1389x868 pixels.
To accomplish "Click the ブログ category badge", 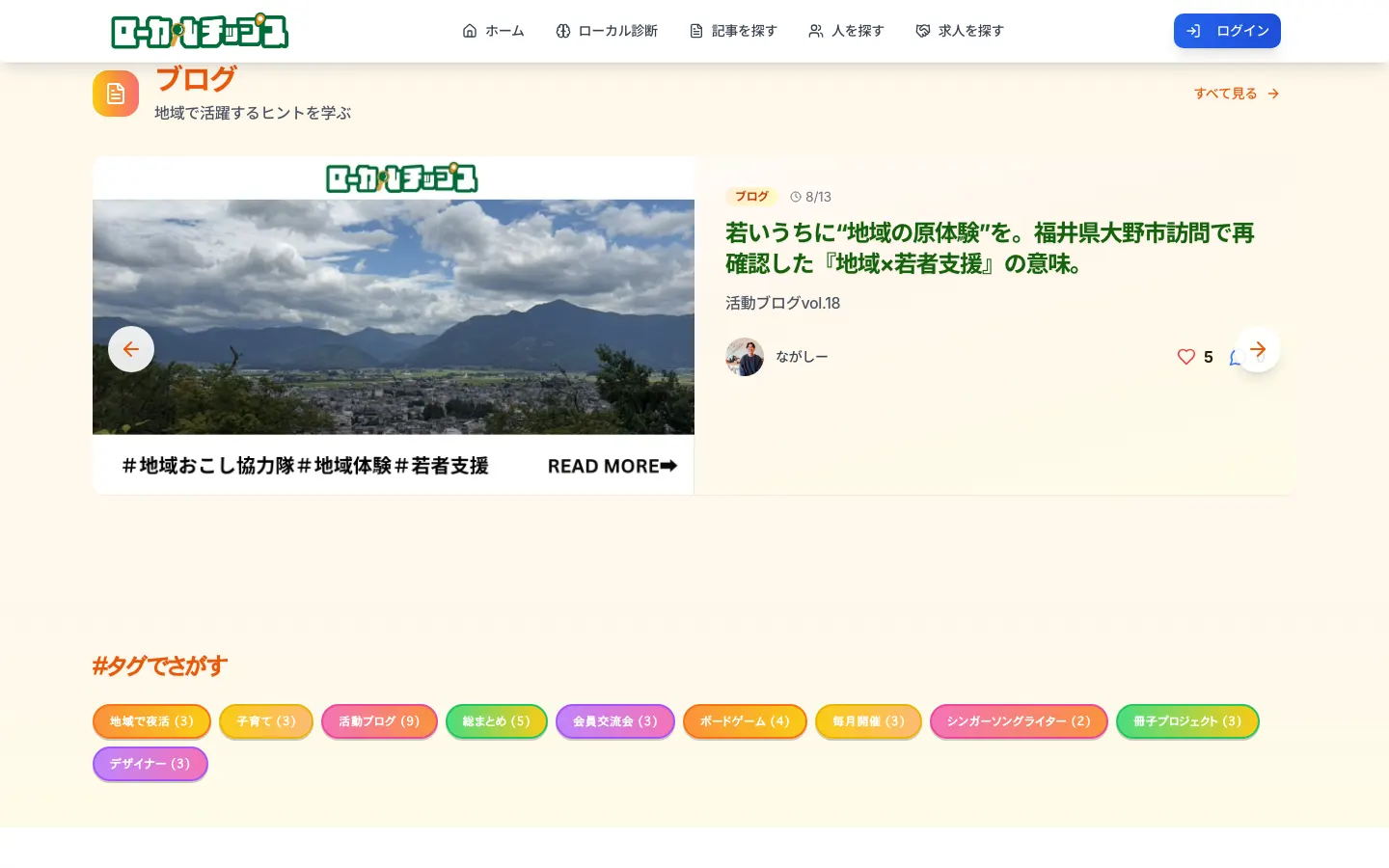I will click(x=751, y=197).
